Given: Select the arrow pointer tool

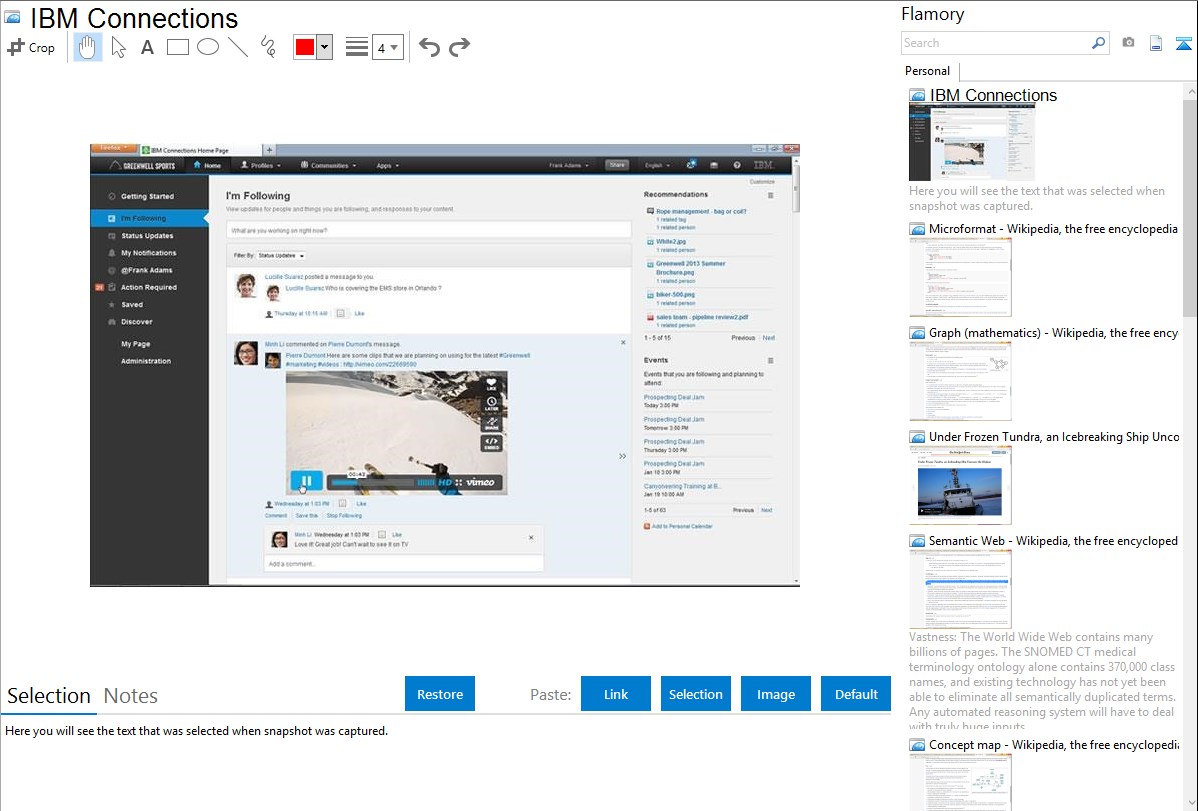Looking at the screenshot, I should point(118,47).
